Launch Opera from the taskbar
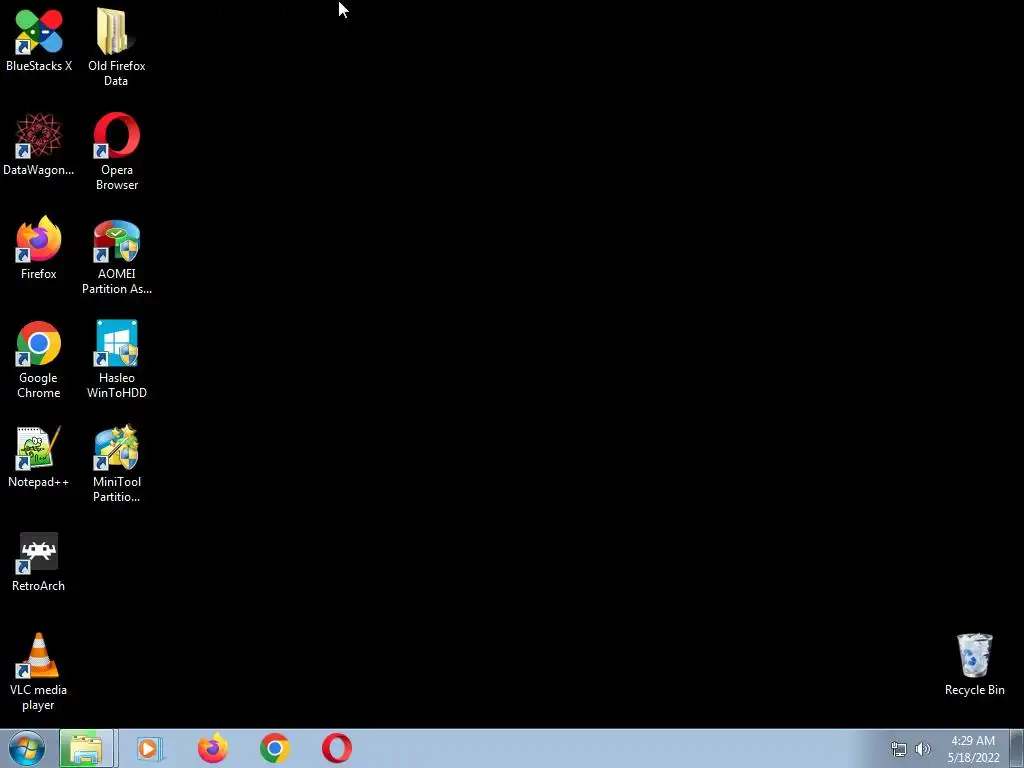Image resolution: width=1024 pixels, height=768 pixels. [337, 748]
